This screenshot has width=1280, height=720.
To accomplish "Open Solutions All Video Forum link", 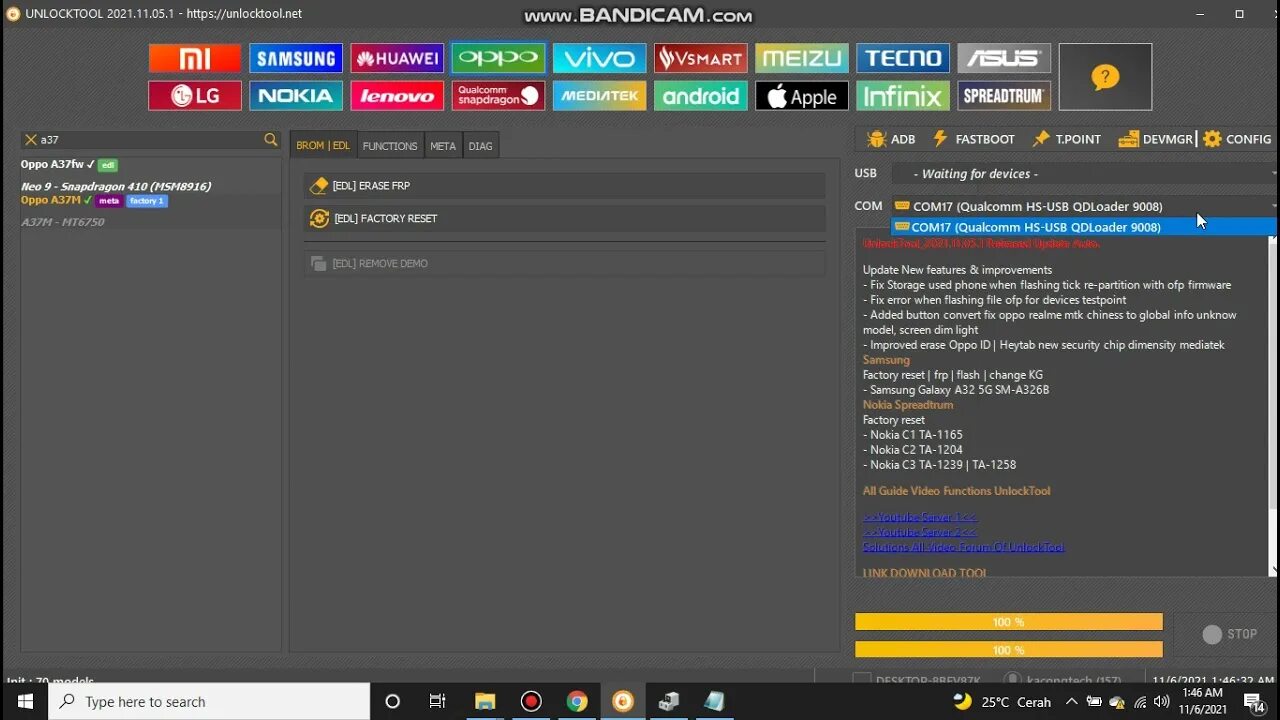I will (963, 547).
